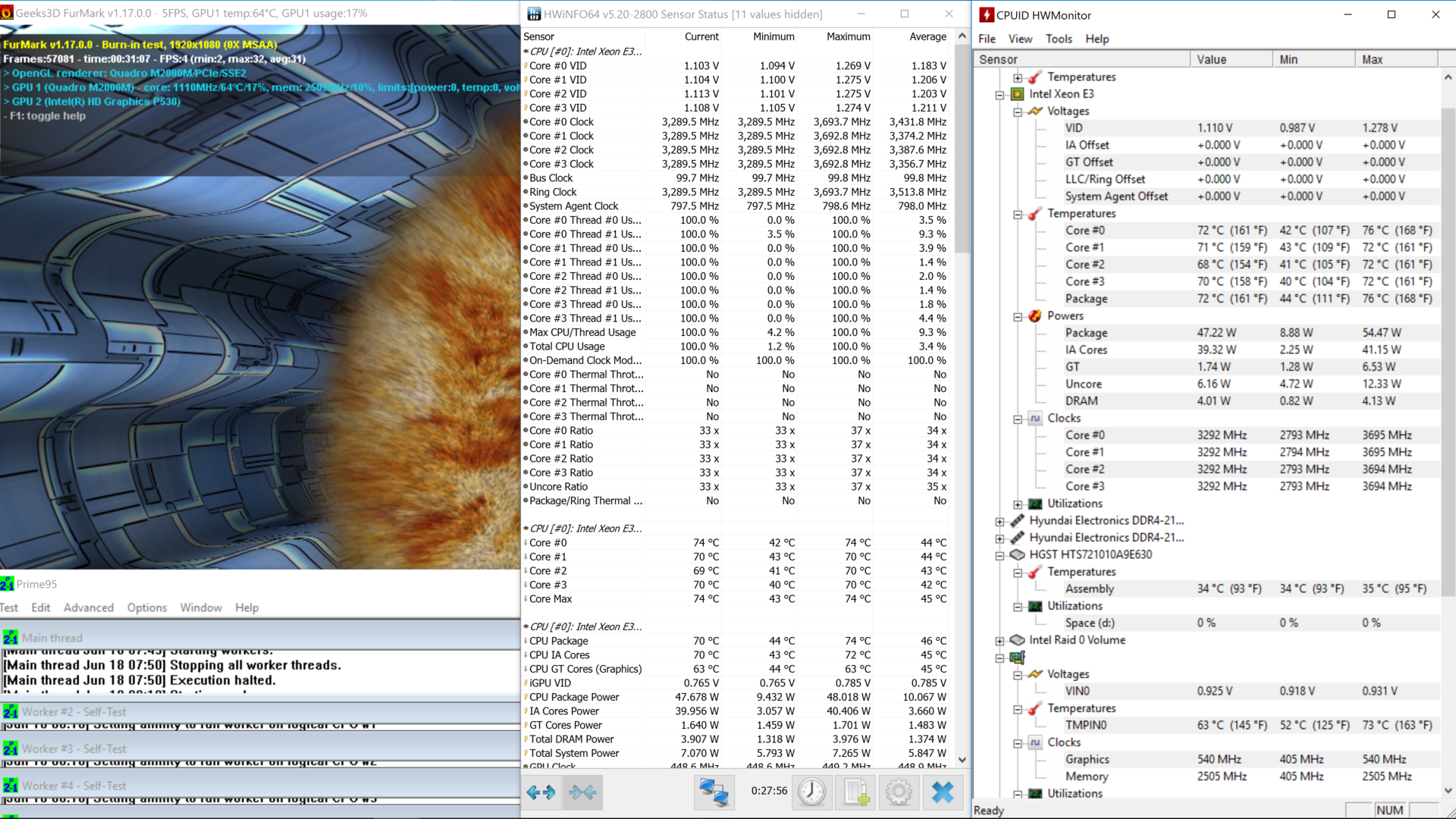Collapse the Powers group
The width and height of the screenshot is (1456, 819).
point(1018,317)
